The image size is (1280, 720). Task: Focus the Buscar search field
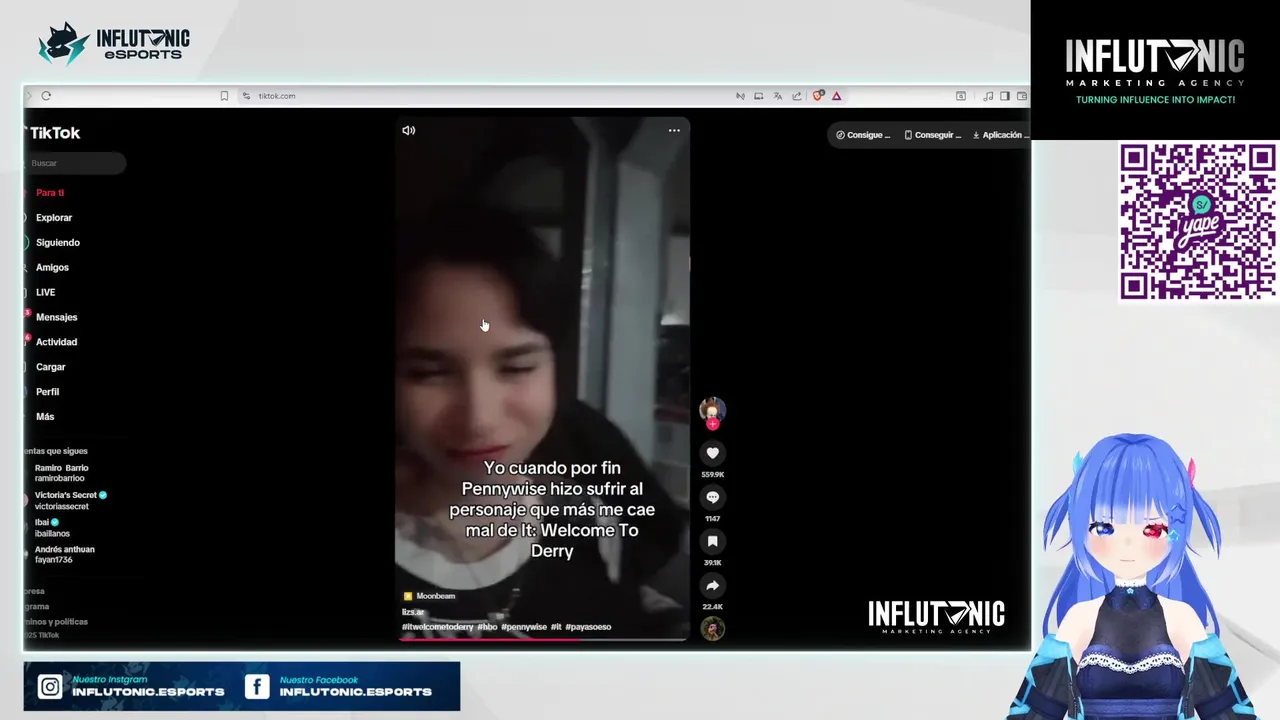(x=76, y=163)
